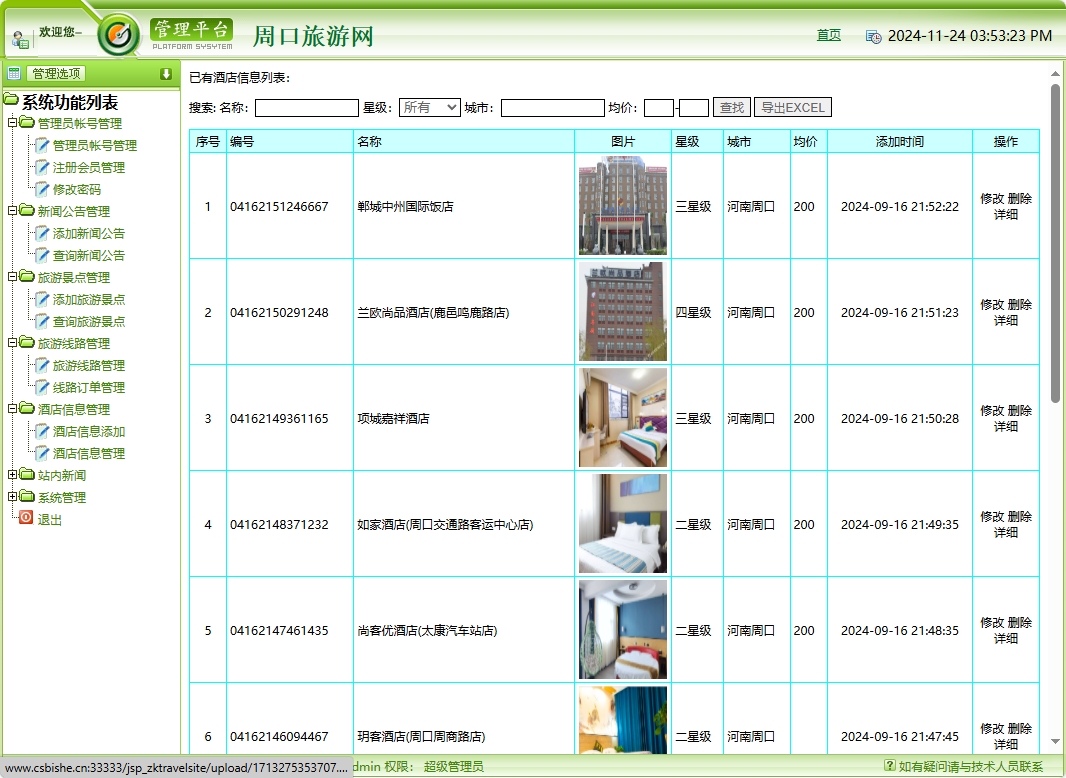
Task: Open the 星级 dropdown showing 所有
Action: coord(428,107)
